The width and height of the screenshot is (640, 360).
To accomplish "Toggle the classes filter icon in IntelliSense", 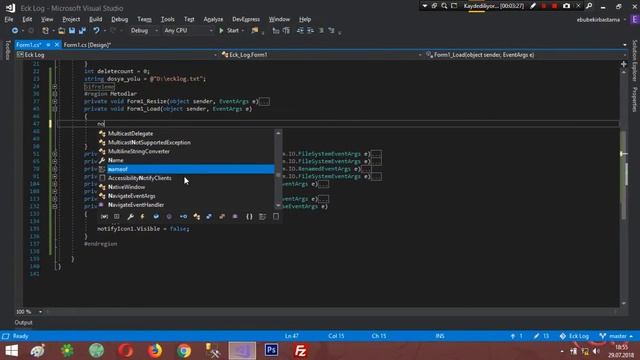I will (x=197, y=217).
